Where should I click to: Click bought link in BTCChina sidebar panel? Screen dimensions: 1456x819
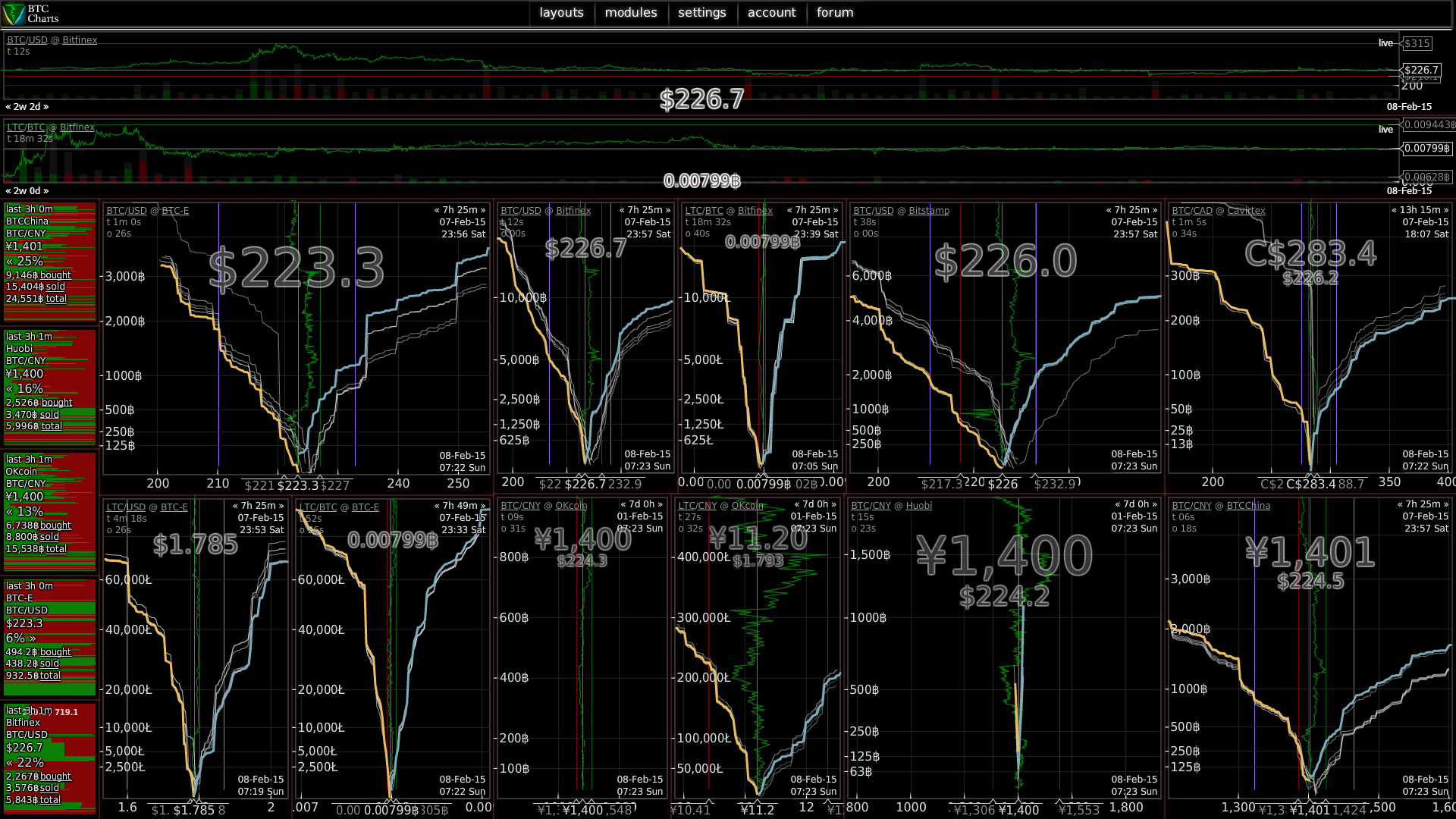click(x=55, y=275)
